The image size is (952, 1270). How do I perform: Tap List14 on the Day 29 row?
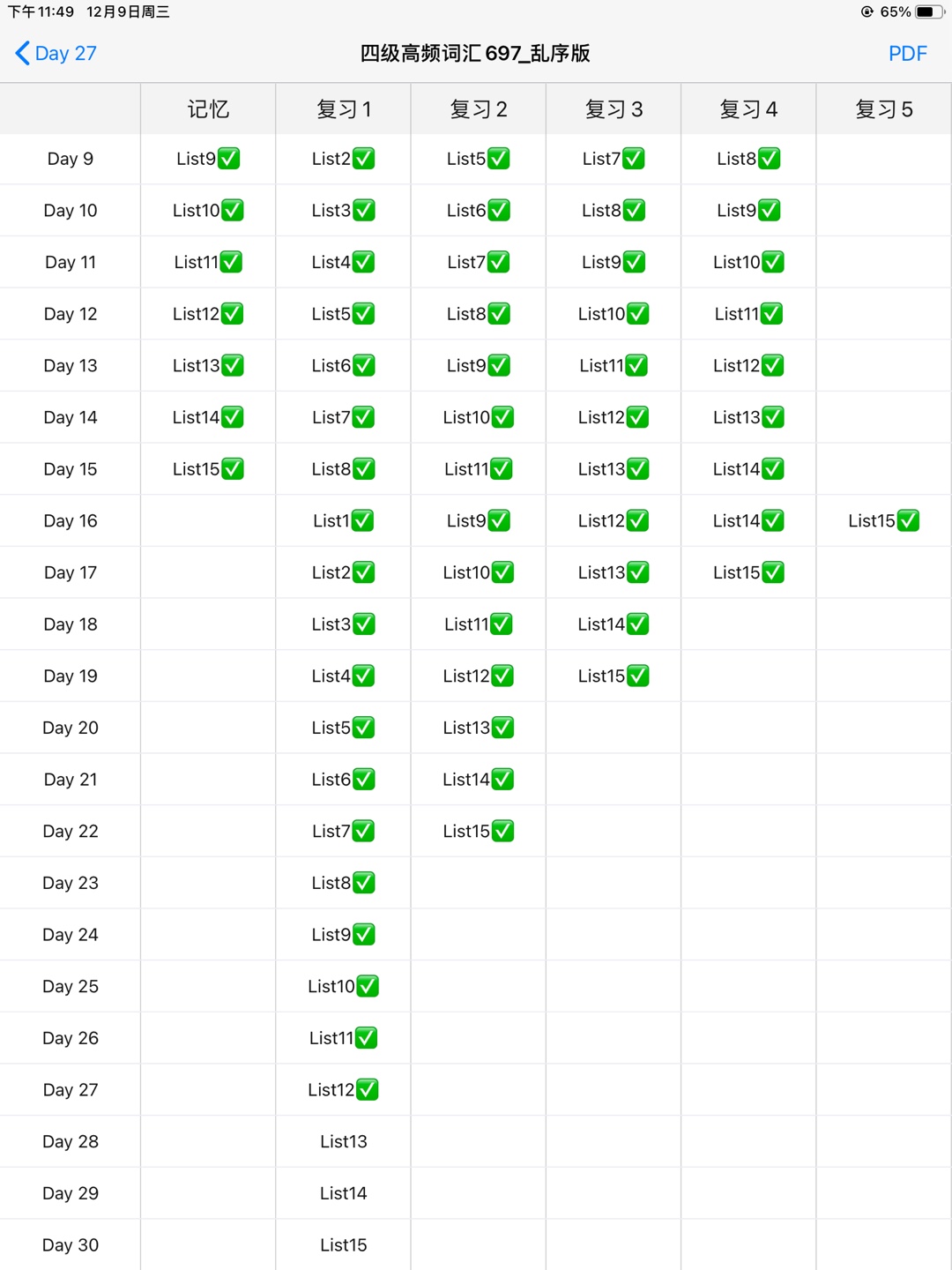point(343,1193)
